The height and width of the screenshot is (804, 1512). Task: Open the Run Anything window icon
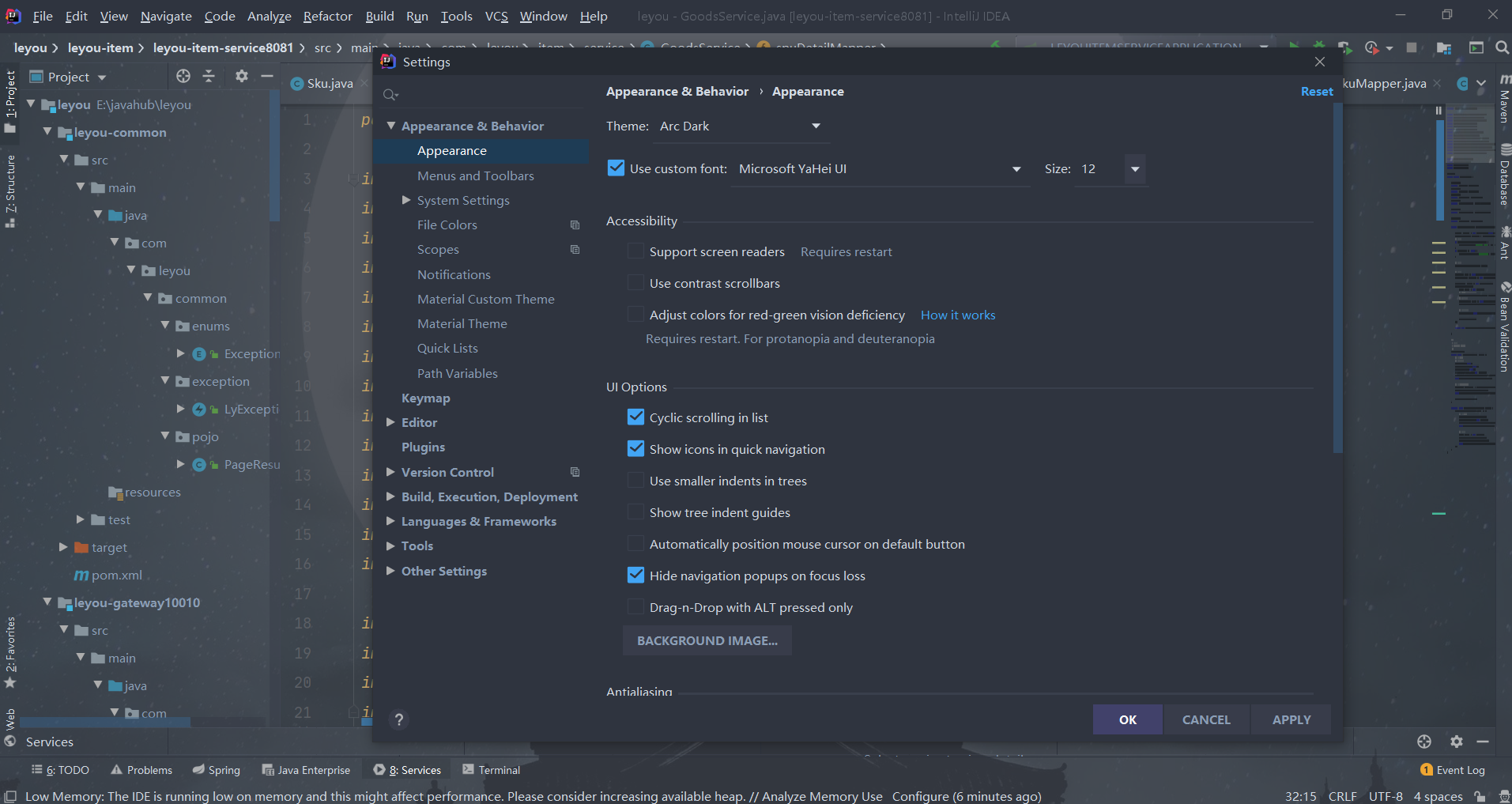click(1476, 48)
